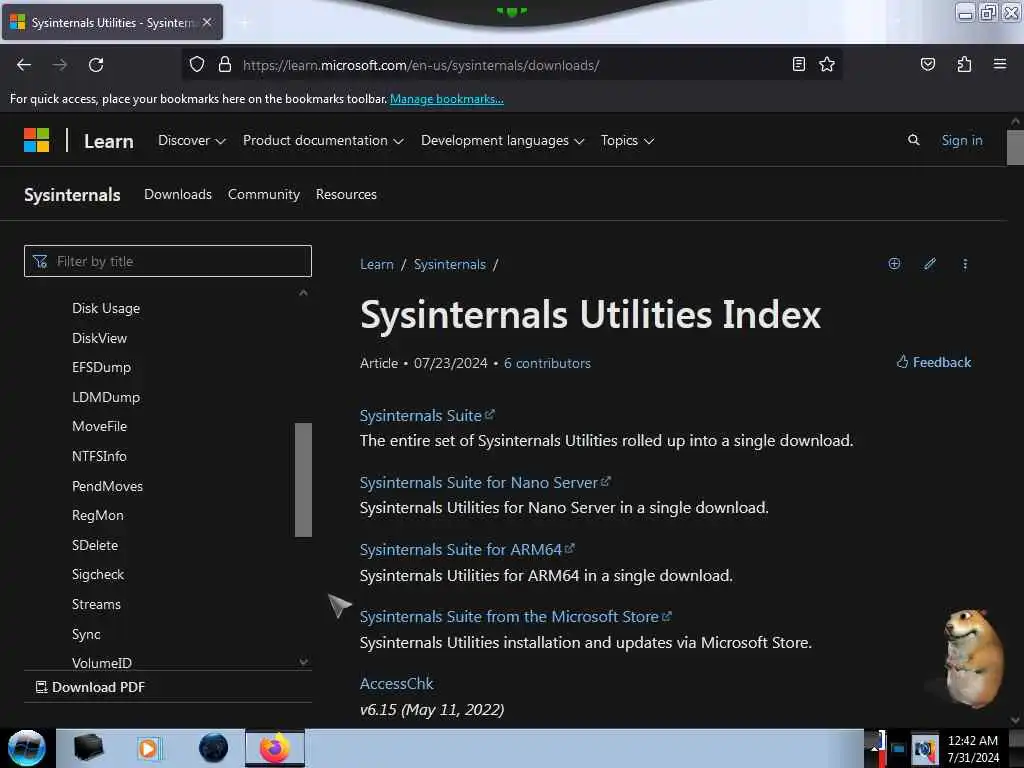Click the address bar URL
The image size is (1024, 768).
pos(421,65)
